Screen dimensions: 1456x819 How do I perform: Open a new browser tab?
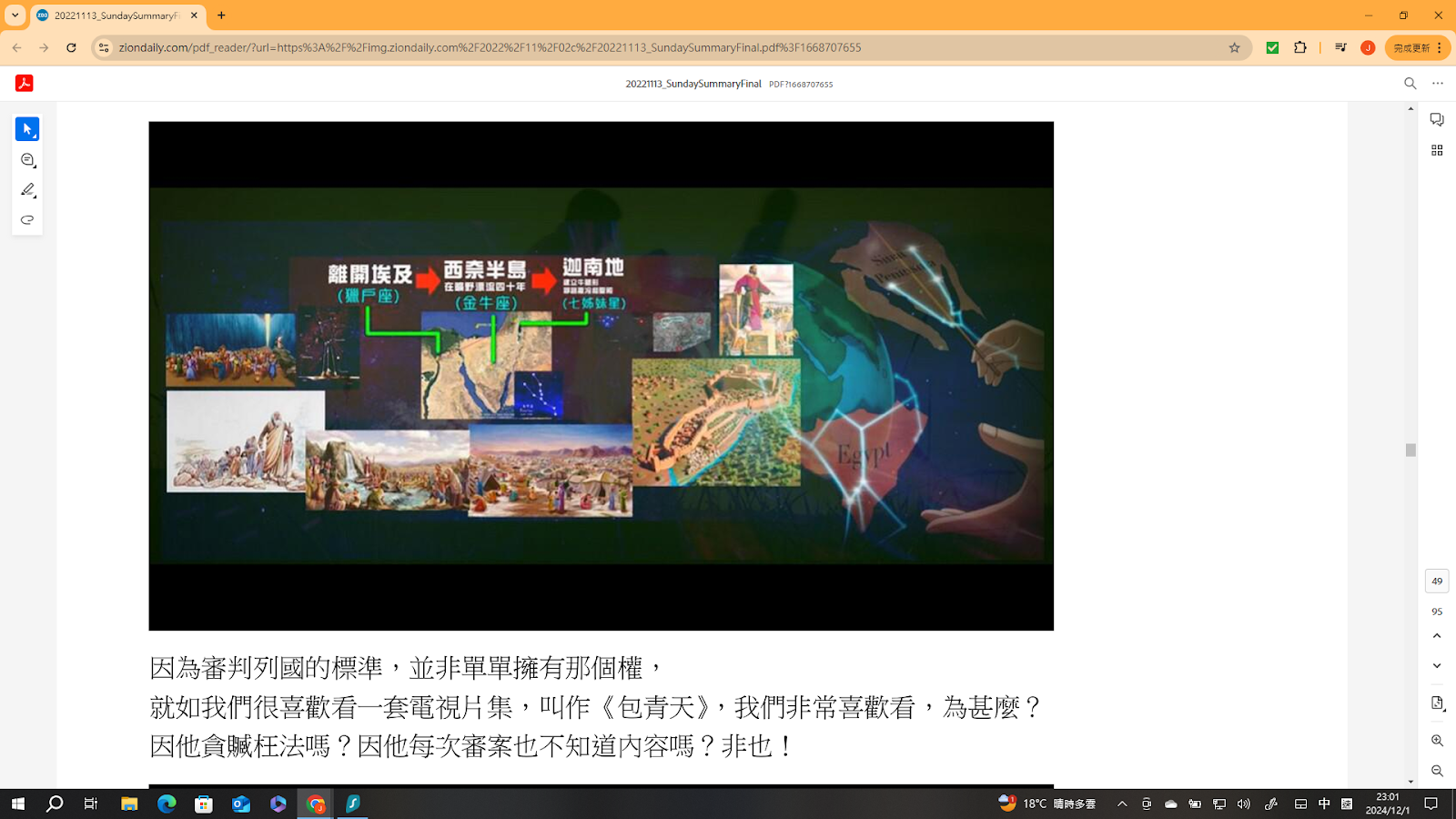pos(221,15)
